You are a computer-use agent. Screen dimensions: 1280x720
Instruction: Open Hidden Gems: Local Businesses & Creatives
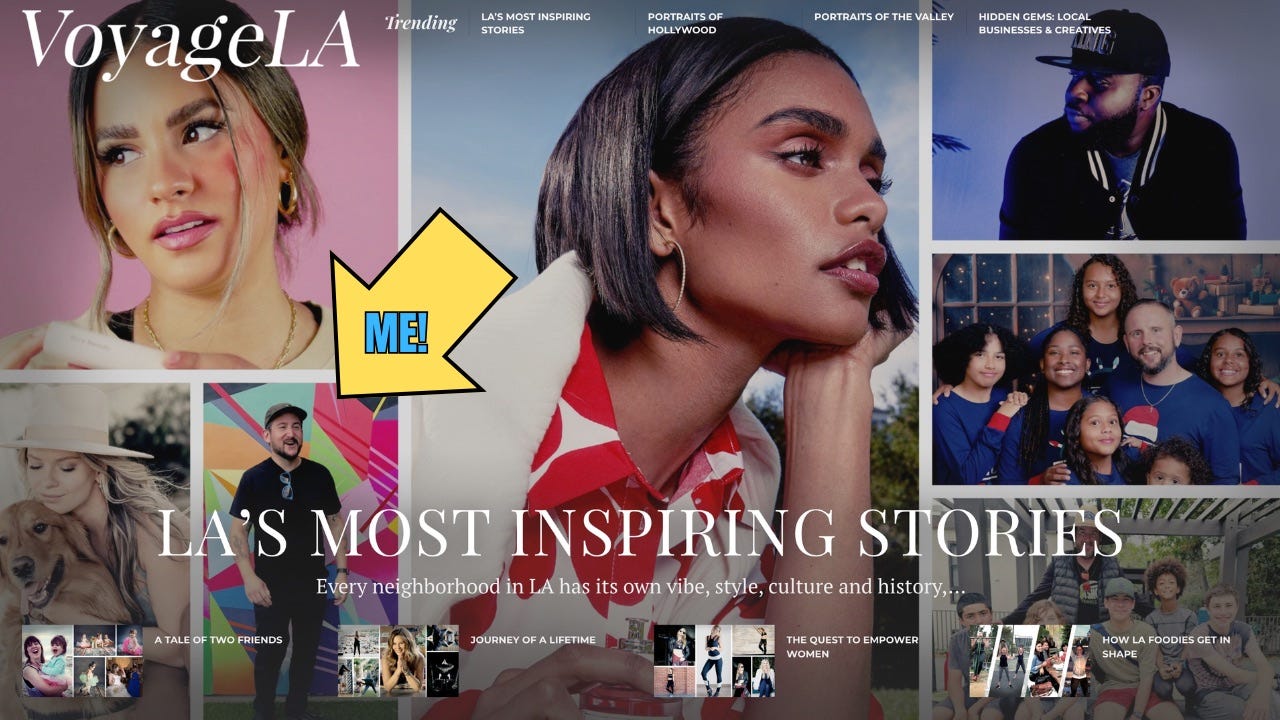pos(1044,23)
